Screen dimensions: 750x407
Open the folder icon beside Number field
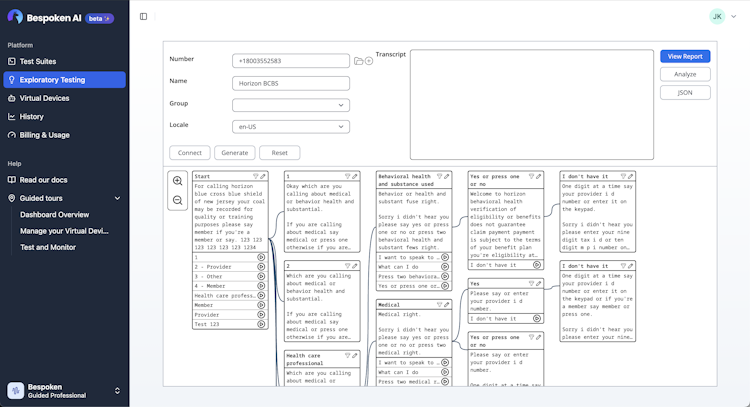coord(358,61)
